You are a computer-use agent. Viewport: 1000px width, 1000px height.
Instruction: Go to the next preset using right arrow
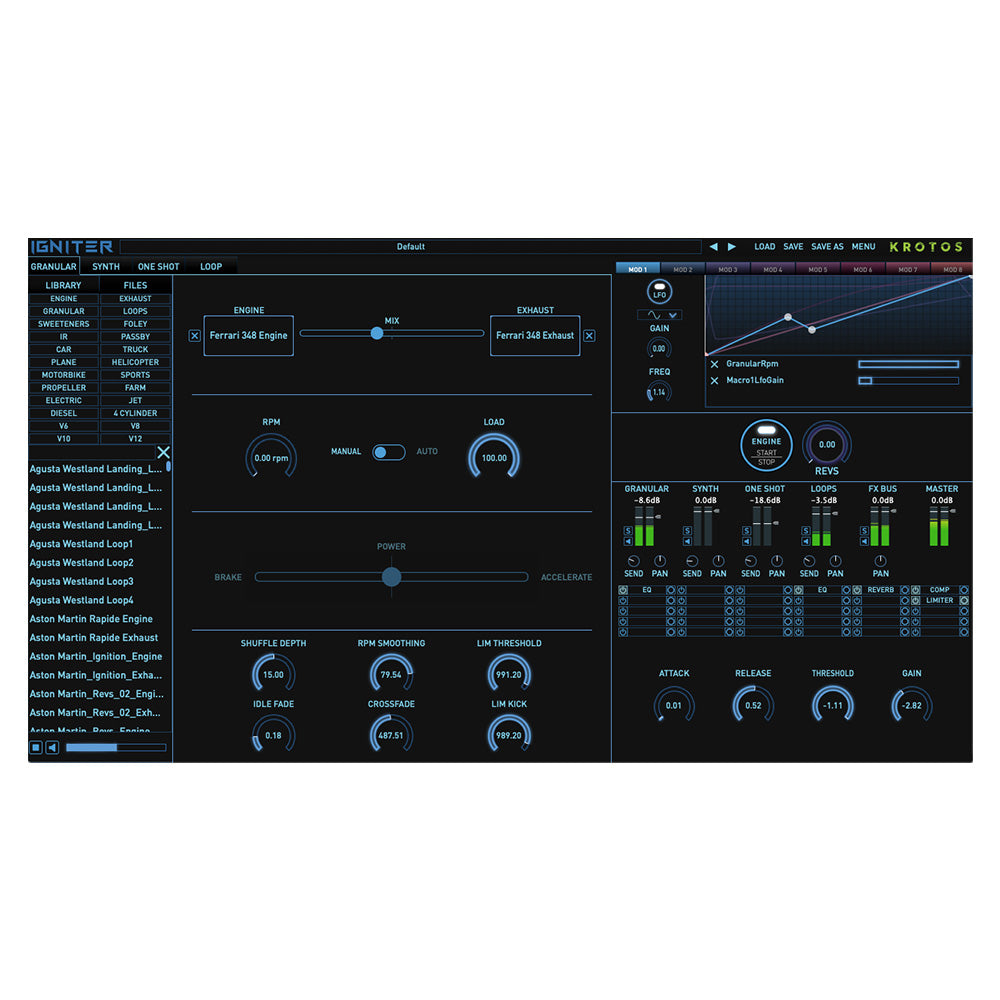pyautogui.click(x=732, y=247)
